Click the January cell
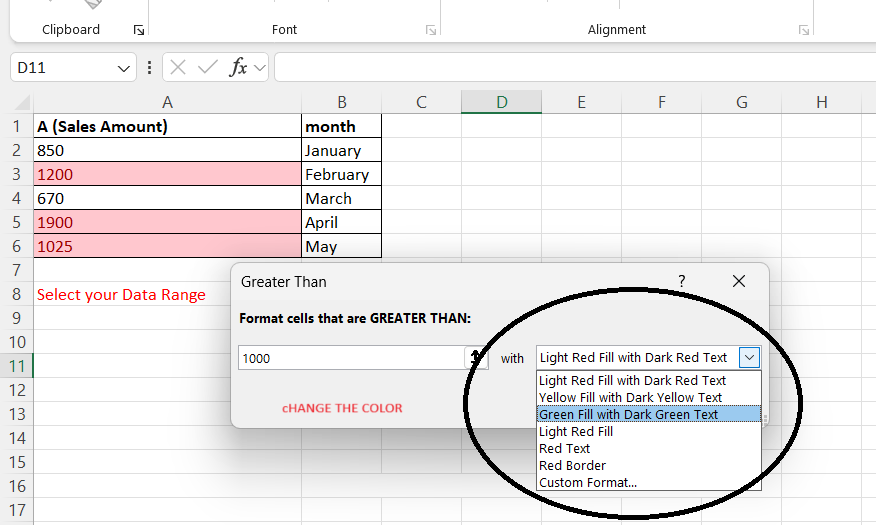This screenshot has height=525, width=876. [x=341, y=150]
